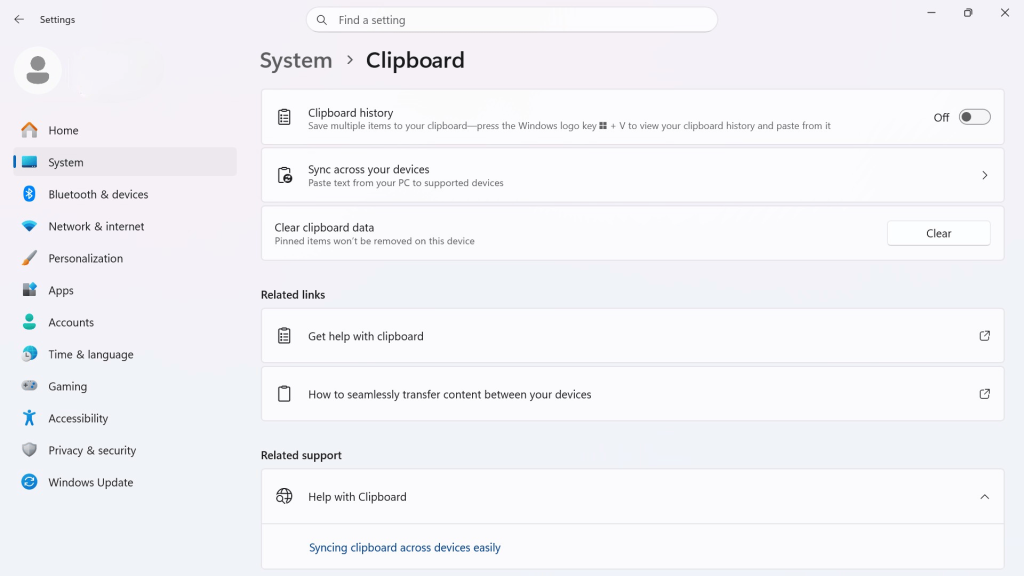Click the Clear clipboard data button

[938, 233]
